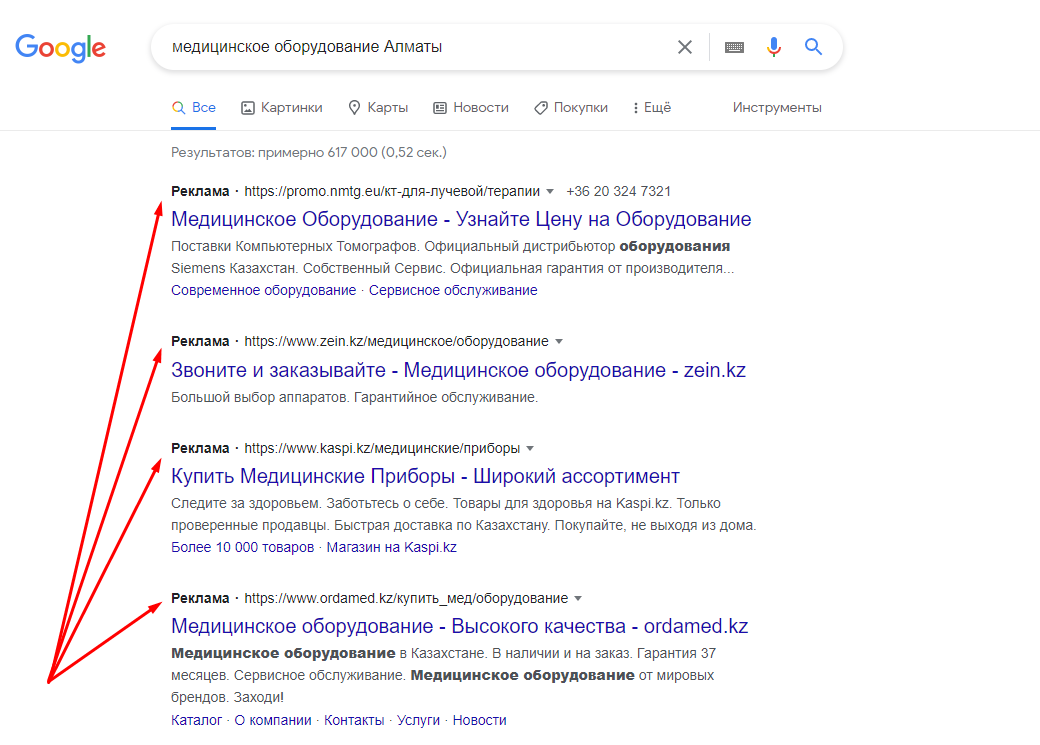Go to Google homepage via logo

[60, 48]
